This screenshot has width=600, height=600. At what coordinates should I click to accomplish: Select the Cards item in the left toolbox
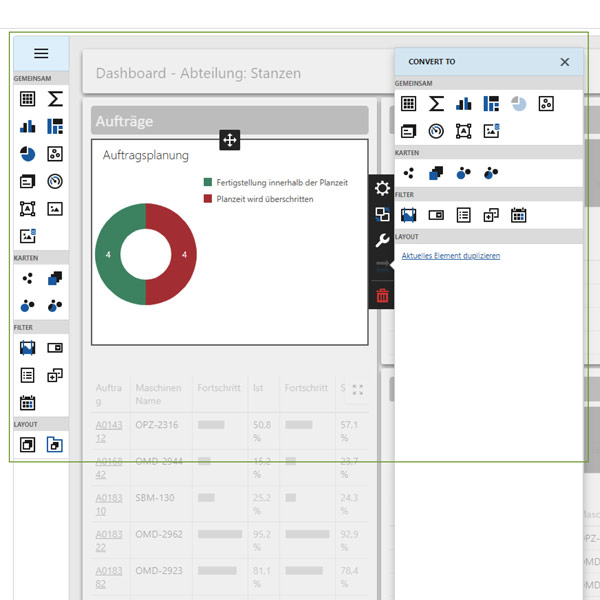(28, 181)
